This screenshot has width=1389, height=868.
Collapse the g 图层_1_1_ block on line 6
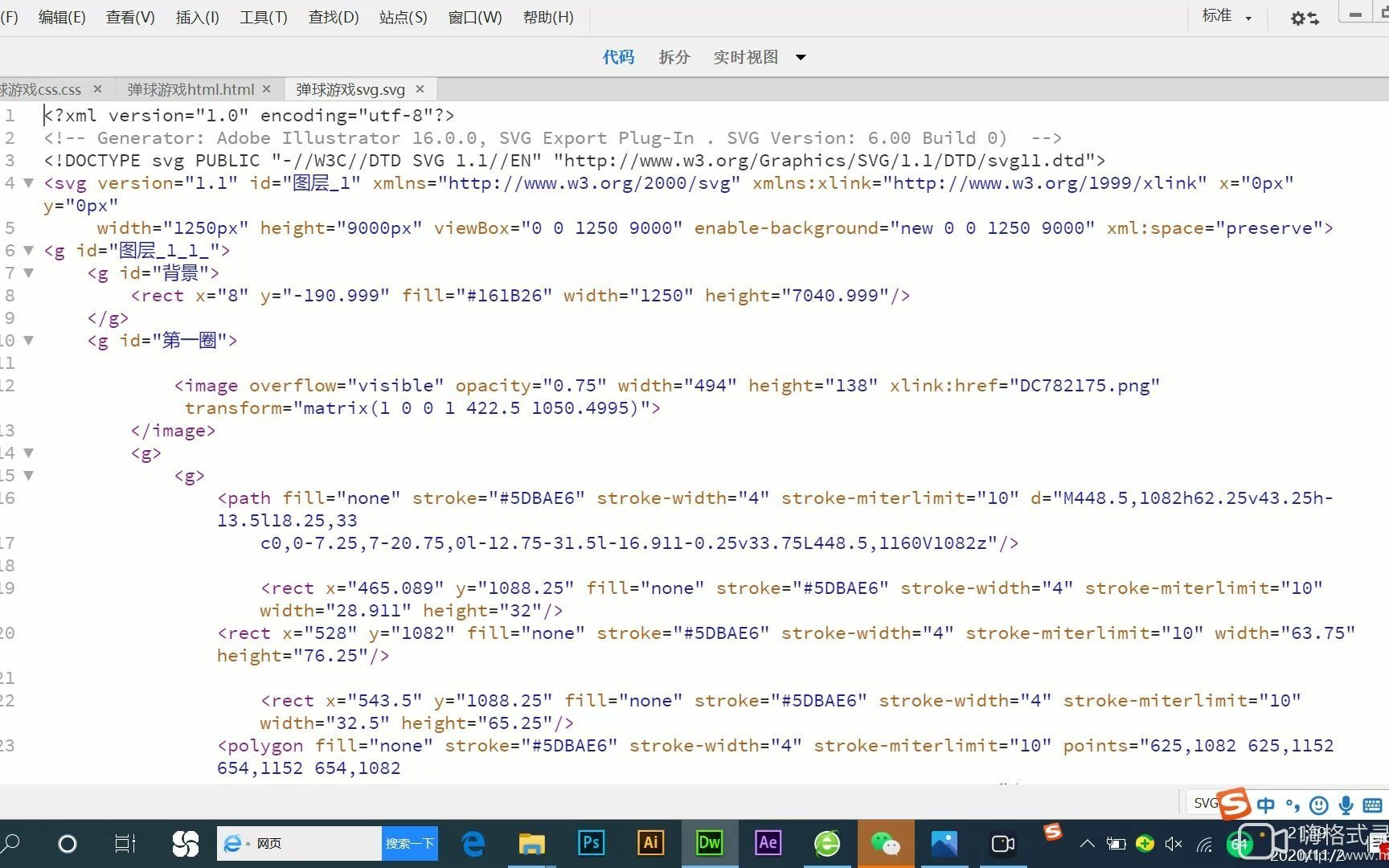(29, 250)
